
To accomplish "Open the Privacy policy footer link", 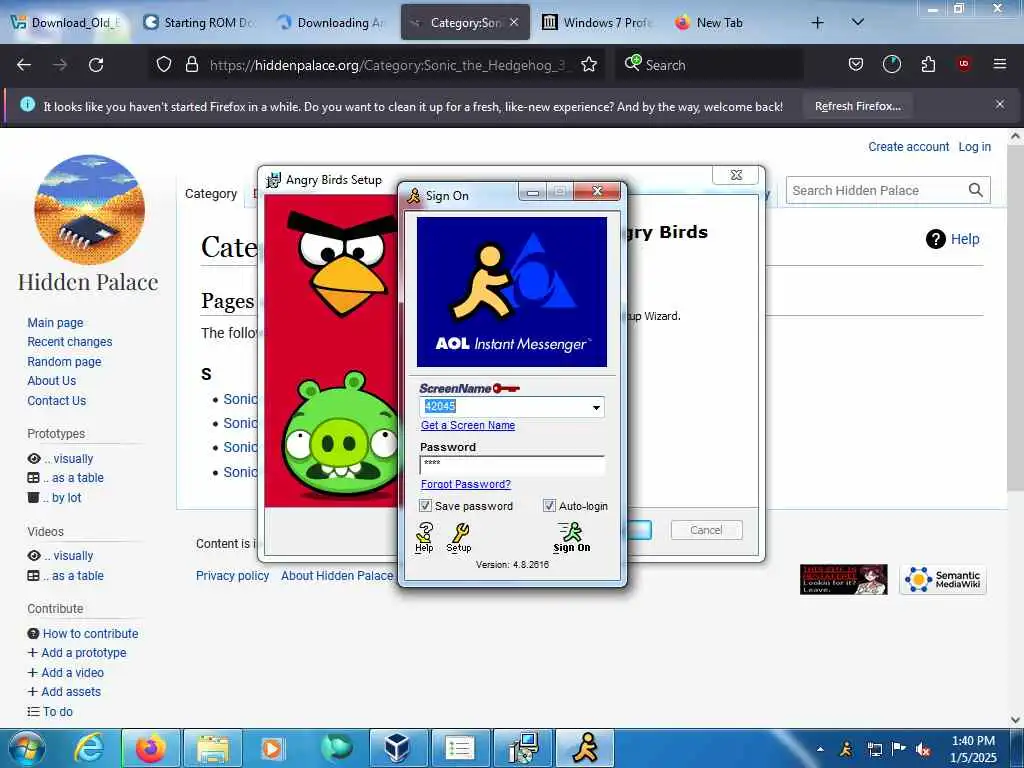I will (232, 575).
